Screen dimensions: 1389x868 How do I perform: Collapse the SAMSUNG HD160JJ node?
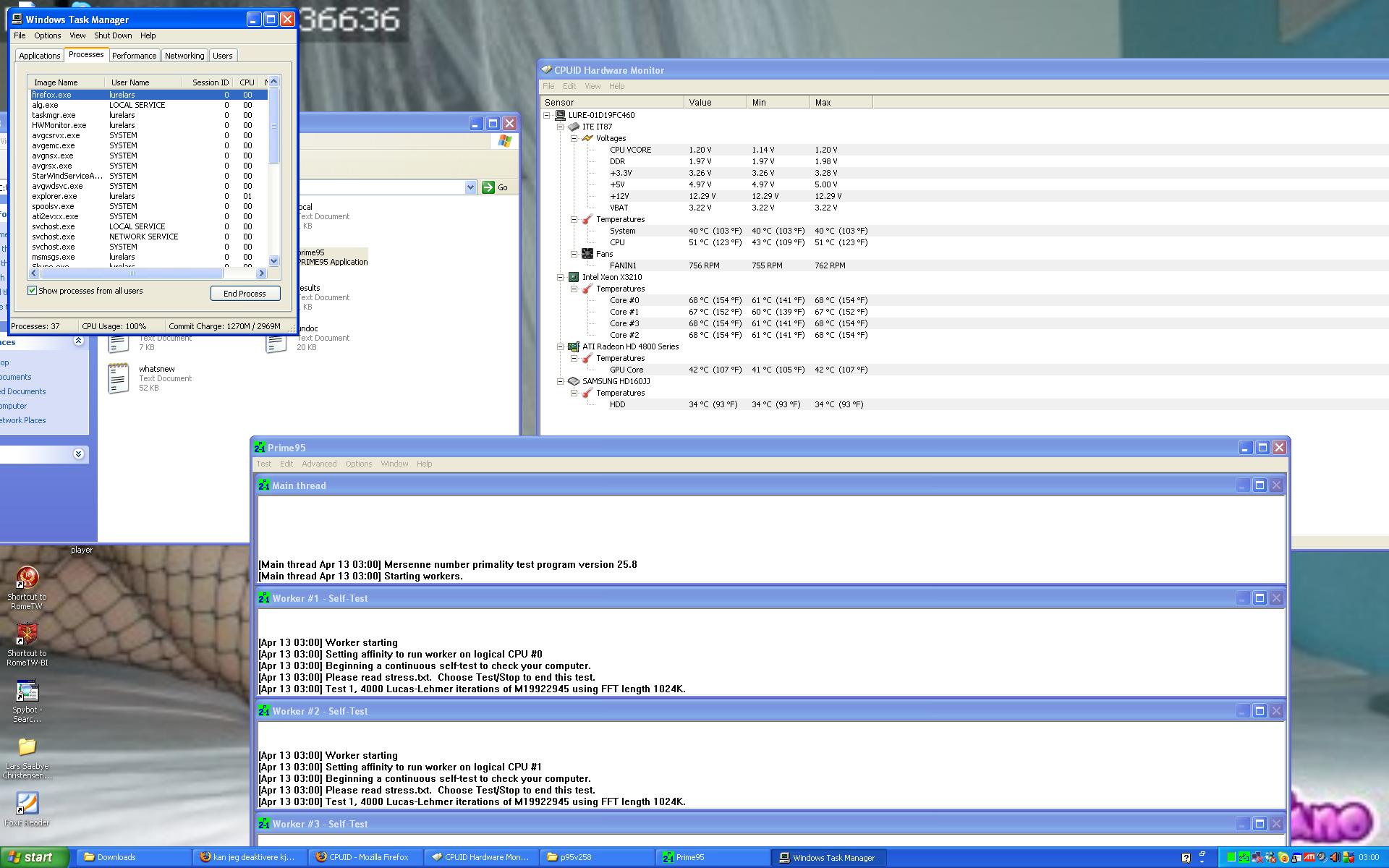pyautogui.click(x=560, y=381)
